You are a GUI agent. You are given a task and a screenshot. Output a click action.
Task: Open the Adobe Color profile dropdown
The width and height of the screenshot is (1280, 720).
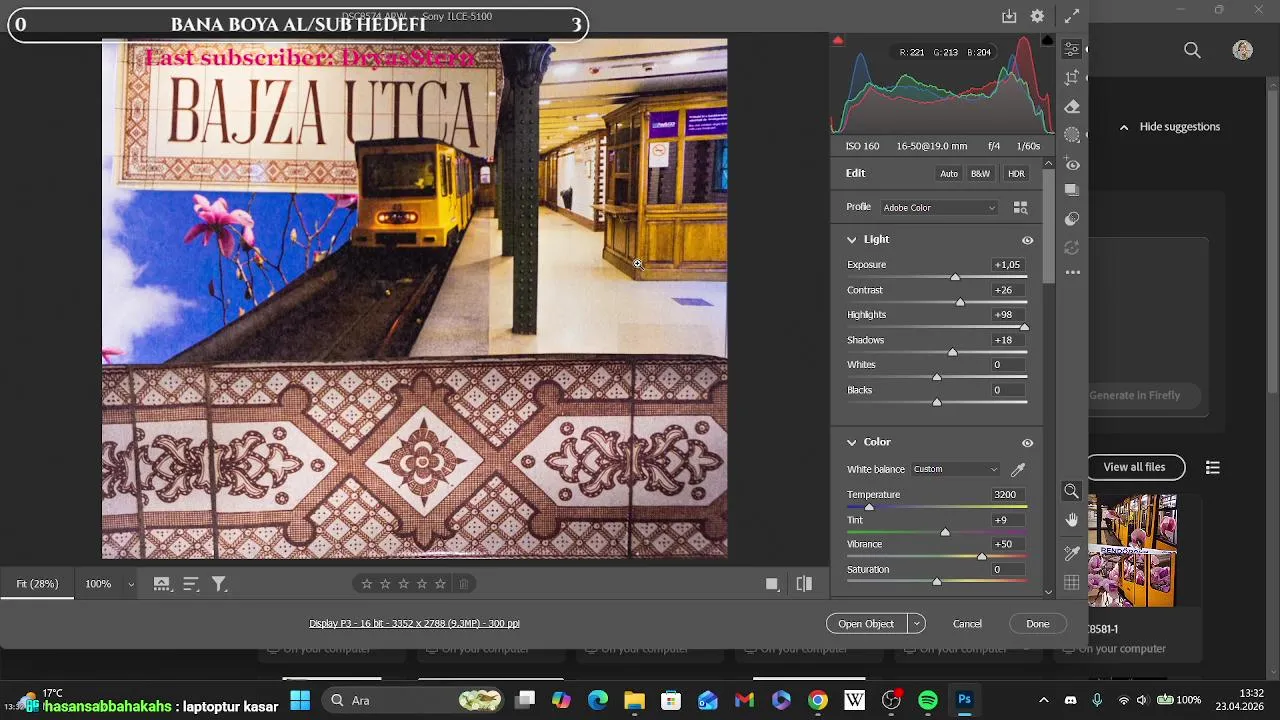(939, 207)
